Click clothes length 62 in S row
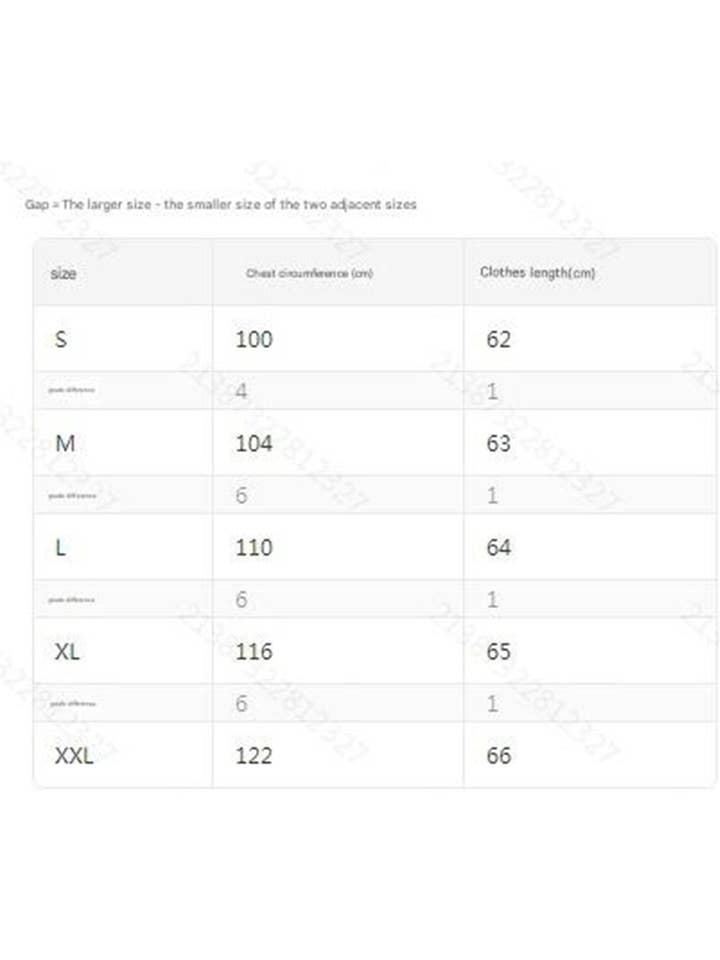This screenshot has width=720, height=960. pyautogui.click(x=498, y=339)
